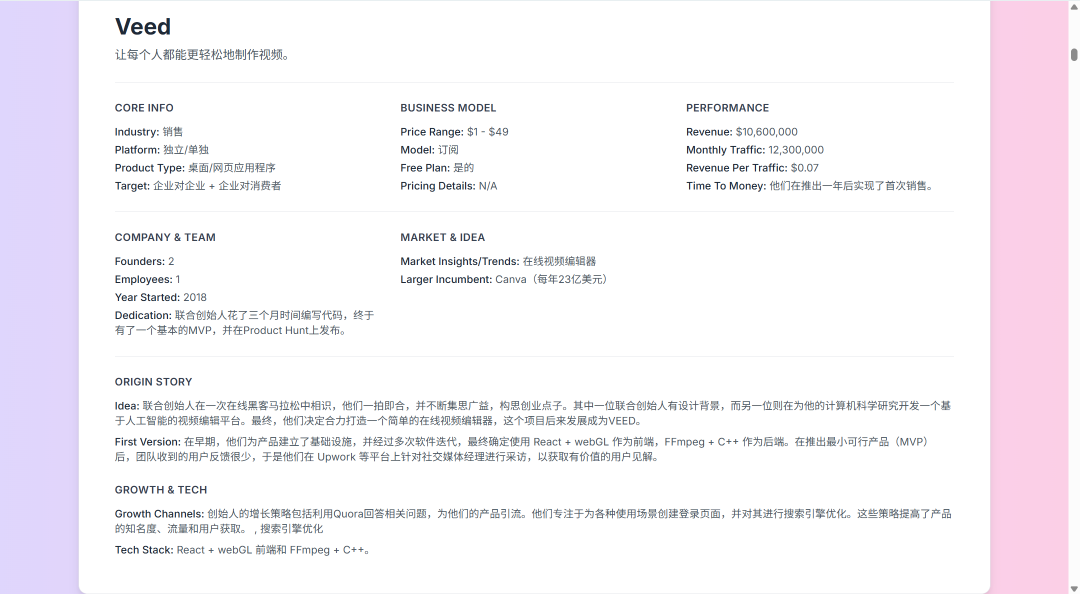Click the ORIGIN STORY heading
Image resolution: width=1080 pixels, height=594 pixels.
tap(154, 382)
